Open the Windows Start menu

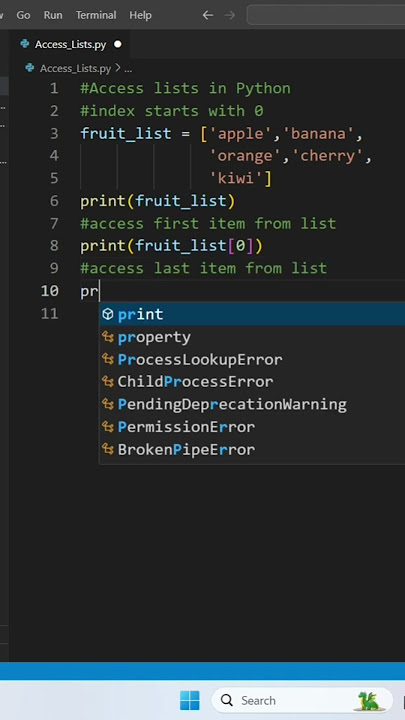tap(190, 700)
